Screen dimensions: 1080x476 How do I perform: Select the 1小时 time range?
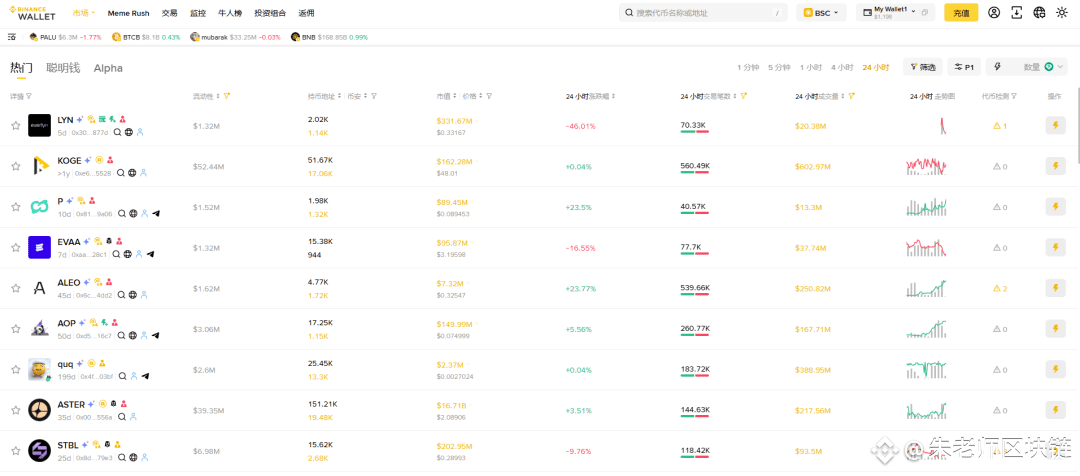click(811, 68)
